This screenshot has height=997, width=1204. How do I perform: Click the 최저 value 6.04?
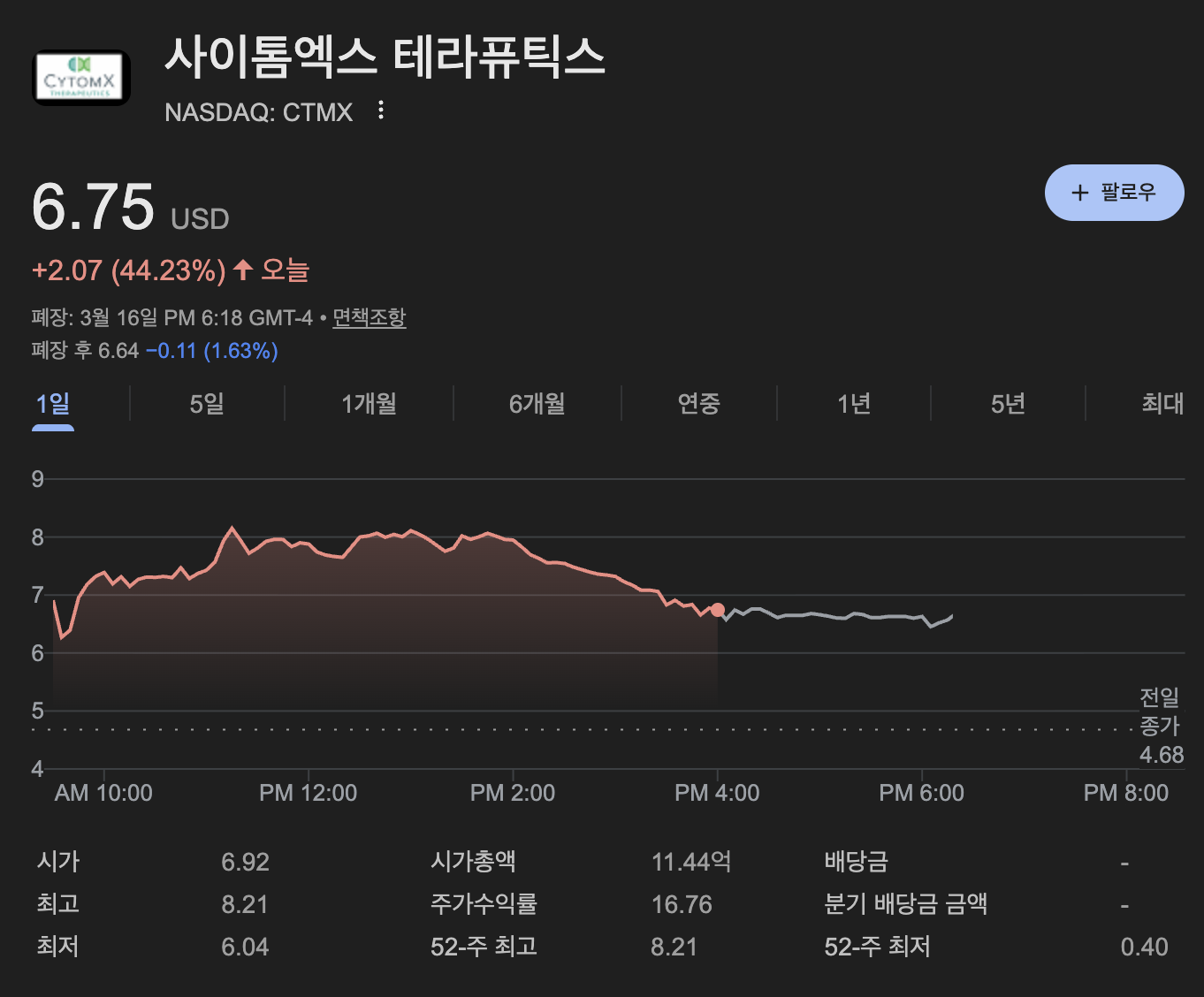tap(245, 947)
